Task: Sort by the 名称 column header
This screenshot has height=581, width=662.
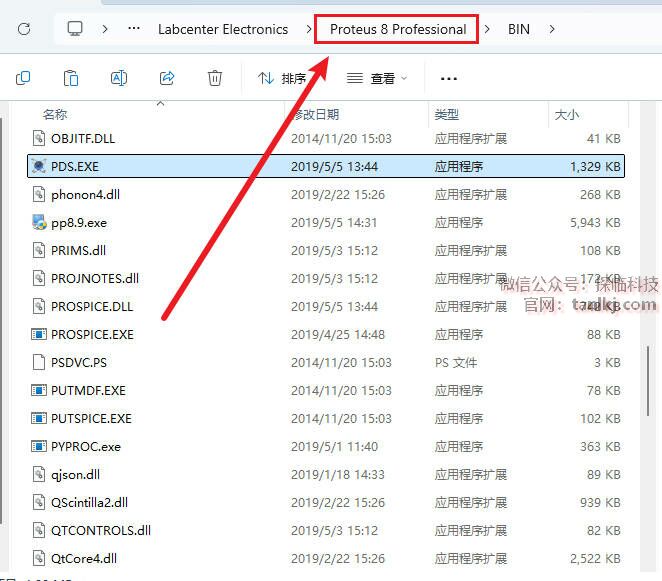Action: pos(55,114)
